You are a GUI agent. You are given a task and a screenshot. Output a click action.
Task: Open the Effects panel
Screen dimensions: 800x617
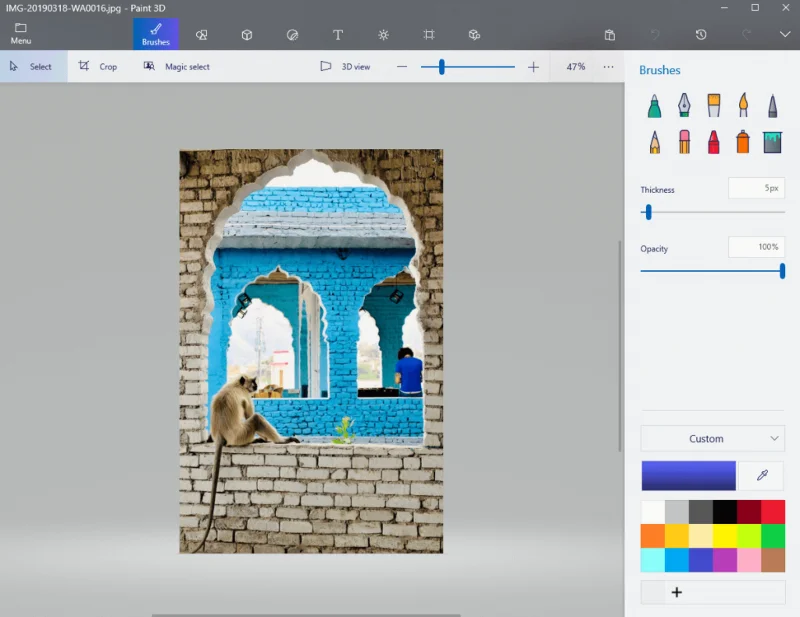(383, 34)
